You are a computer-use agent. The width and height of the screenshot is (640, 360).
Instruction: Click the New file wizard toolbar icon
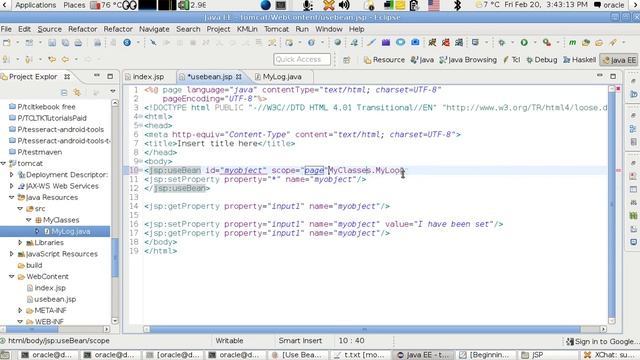click(x=7, y=42)
